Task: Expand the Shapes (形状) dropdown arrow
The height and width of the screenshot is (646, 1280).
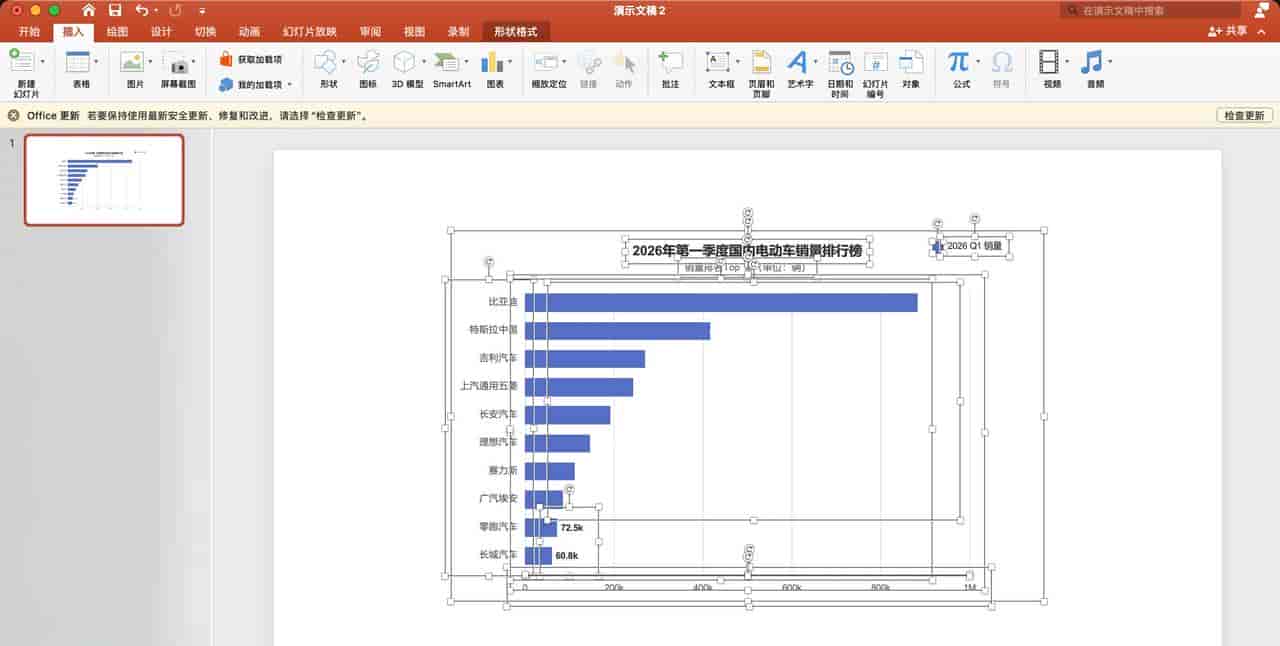Action: click(345, 62)
